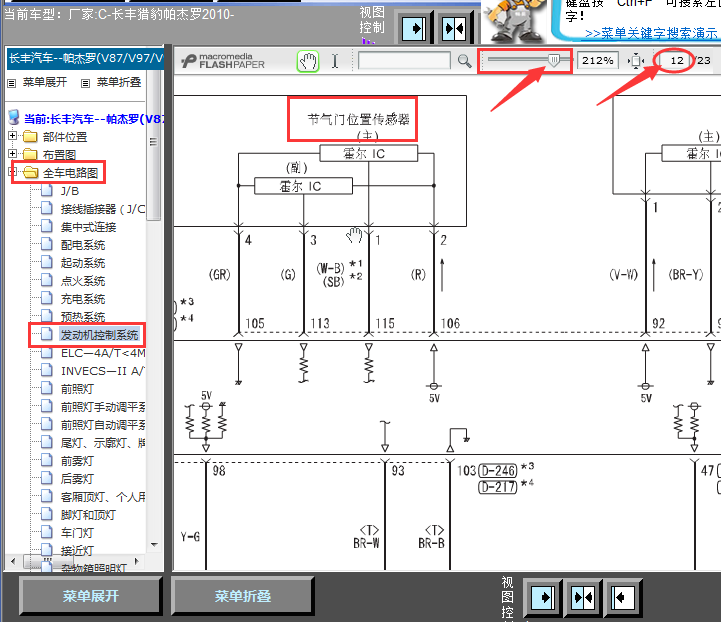The image size is (721, 622).
Task: Click the current vehicle 长丰汽车--帕杰罗 link
Action: (x=93, y=119)
